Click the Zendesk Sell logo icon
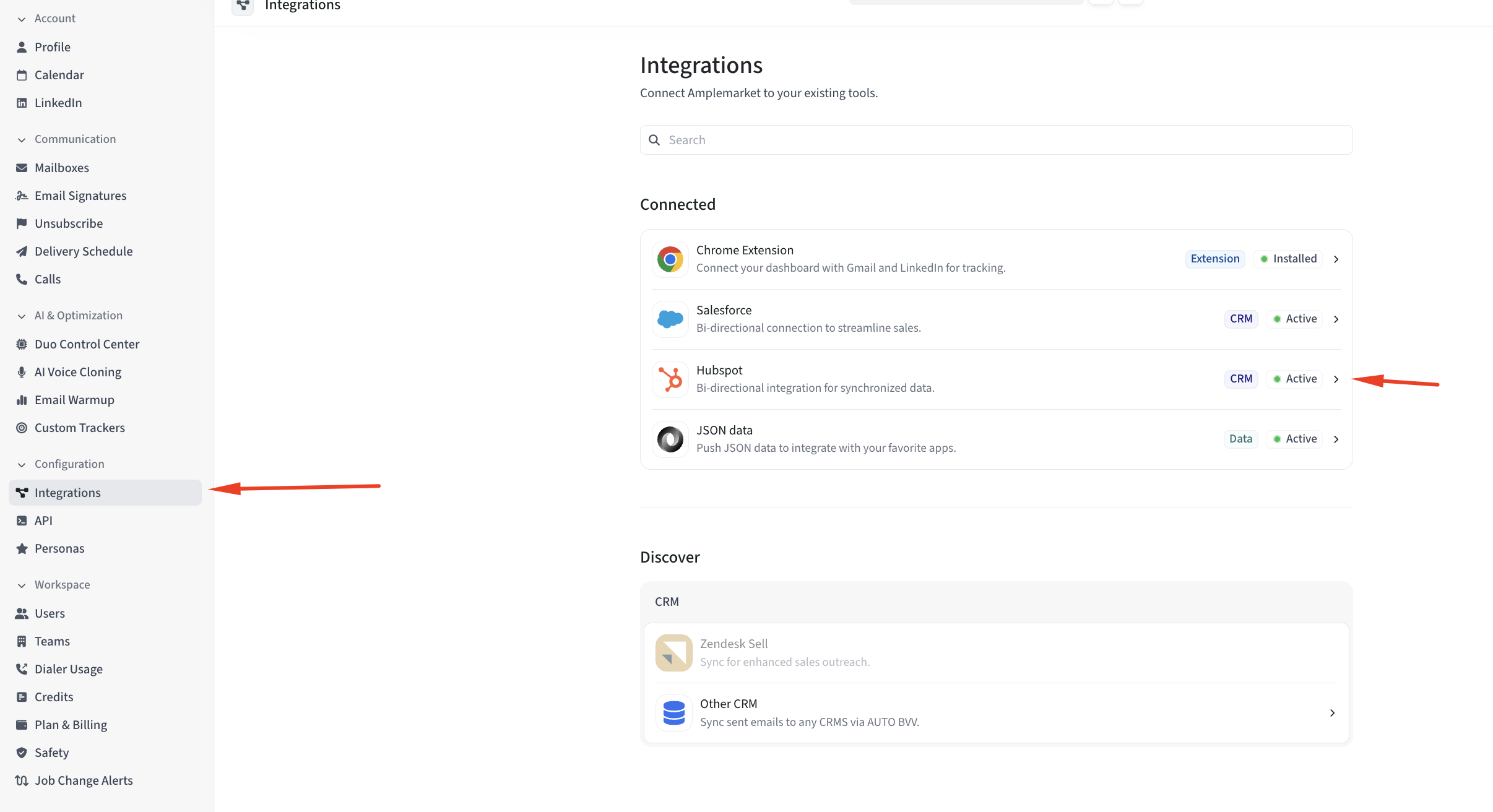This screenshot has height=812, width=1493. pos(673,653)
